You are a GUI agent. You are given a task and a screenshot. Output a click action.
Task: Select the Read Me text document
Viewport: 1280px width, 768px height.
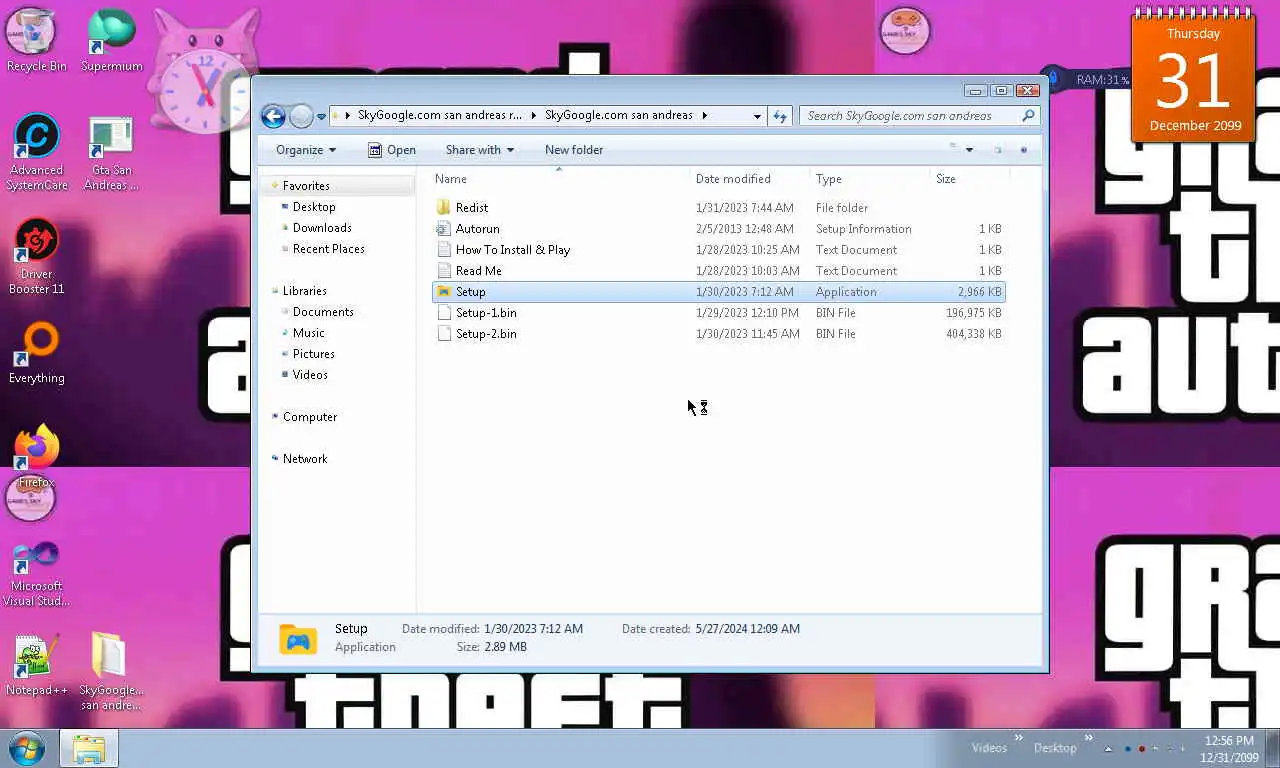pyautogui.click(x=718, y=271)
